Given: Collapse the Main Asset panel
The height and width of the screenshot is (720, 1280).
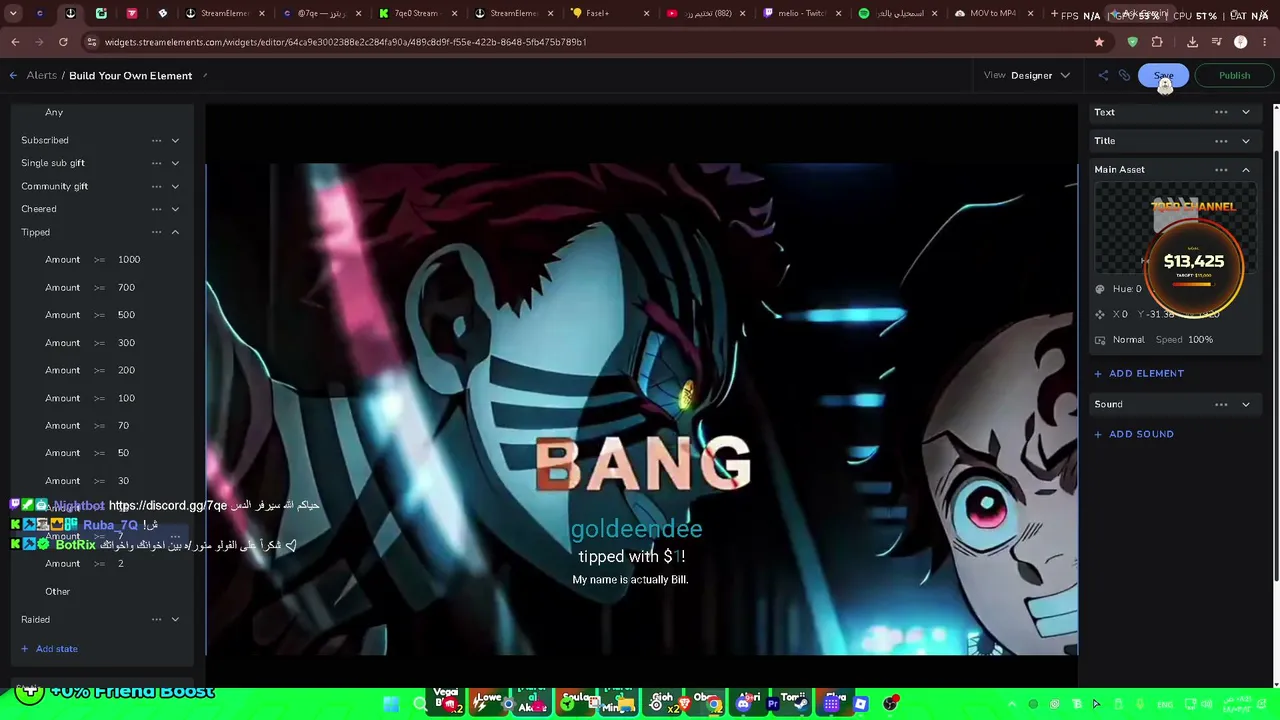Looking at the screenshot, I should pyautogui.click(x=1246, y=170).
